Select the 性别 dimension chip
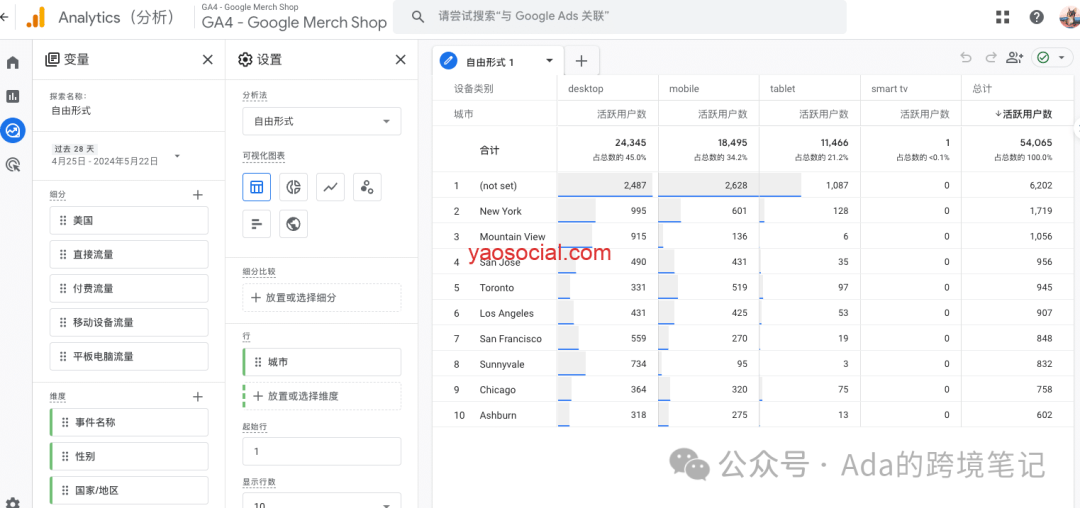Image resolution: width=1080 pixels, height=508 pixels. point(129,456)
